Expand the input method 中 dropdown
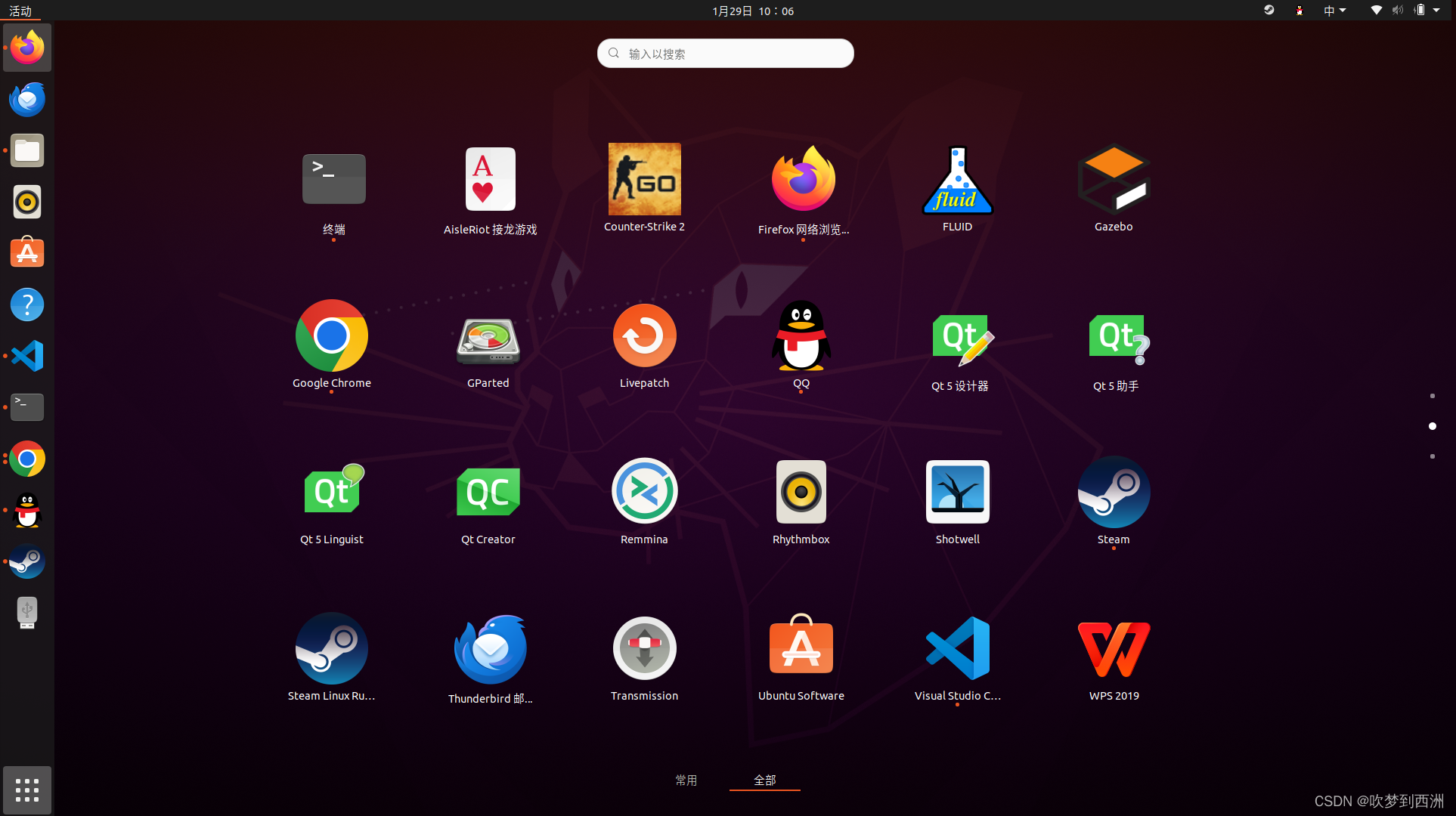 [1334, 11]
